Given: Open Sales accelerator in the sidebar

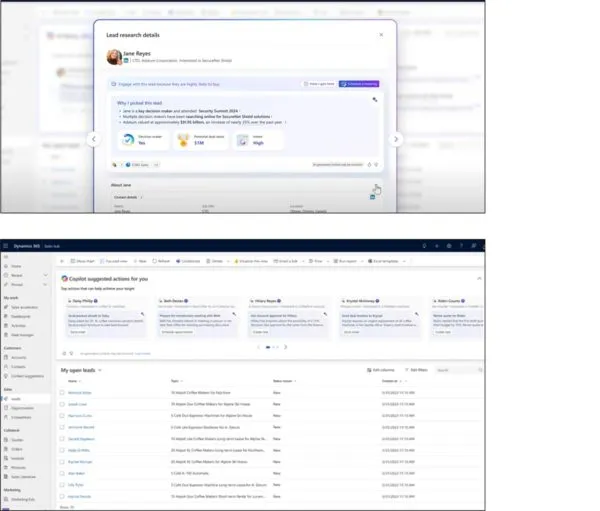Looking at the screenshot, I should point(21,307).
